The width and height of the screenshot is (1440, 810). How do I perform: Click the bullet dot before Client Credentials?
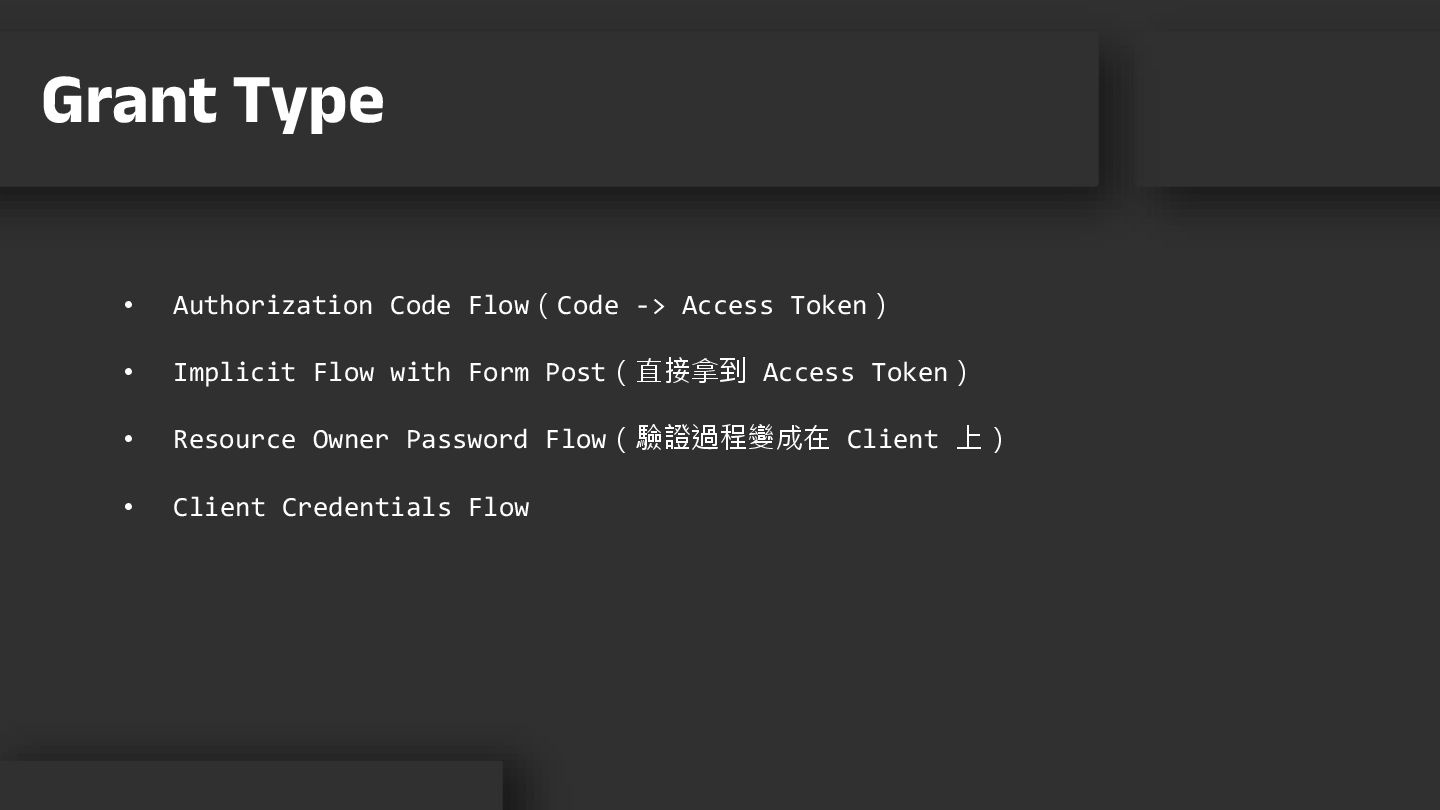[x=128, y=507]
